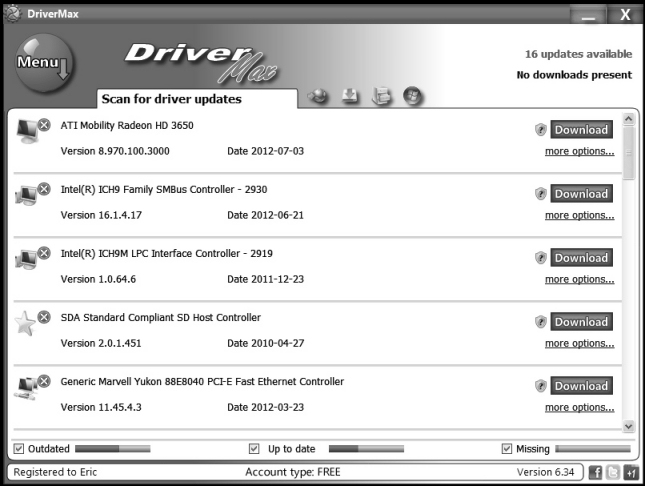Open the globe online tab icon
The height and width of the screenshot is (486, 645).
pos(318,96)
